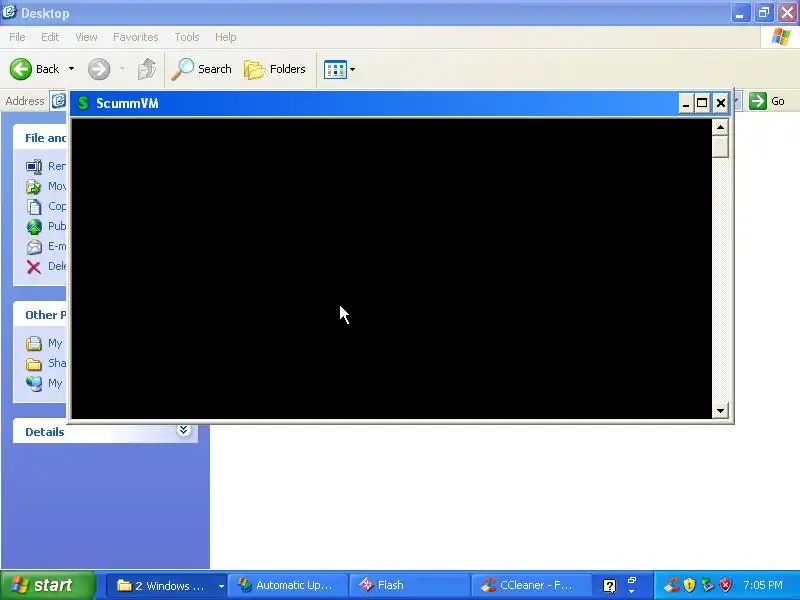Screen dimensions: 800x600
Task: Open the grouped Windows Explorer taskbar button
Action: pyautogui.click(x=166, y=585)
